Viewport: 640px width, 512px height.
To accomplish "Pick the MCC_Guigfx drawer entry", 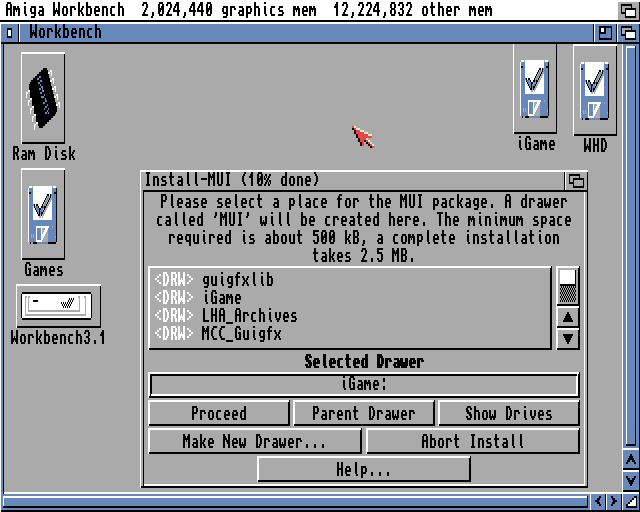I will coord(241,334).
